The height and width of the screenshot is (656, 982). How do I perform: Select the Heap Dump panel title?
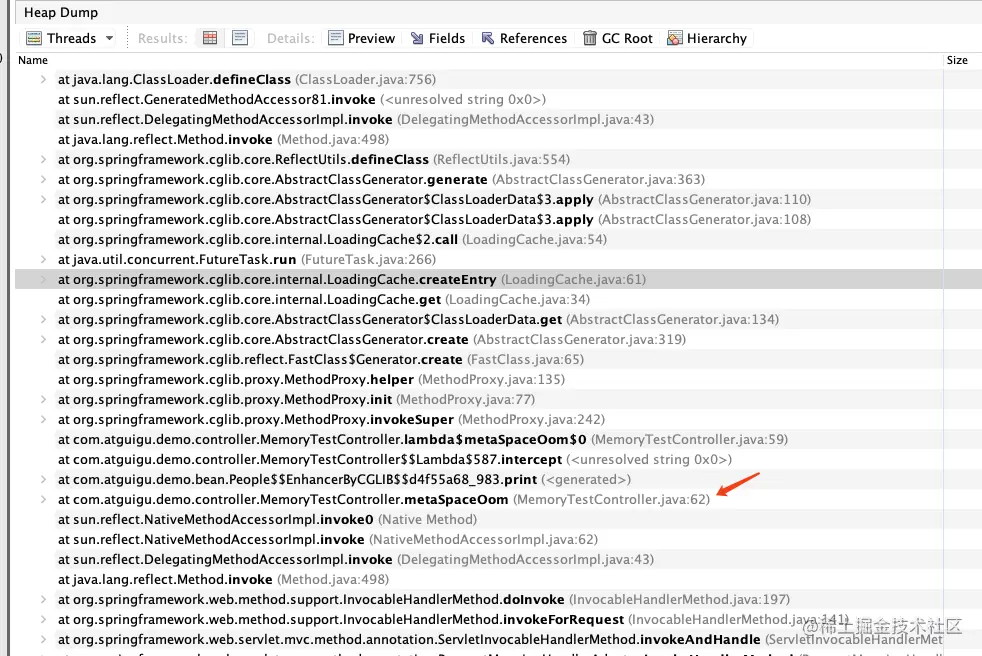pos(61,13)
